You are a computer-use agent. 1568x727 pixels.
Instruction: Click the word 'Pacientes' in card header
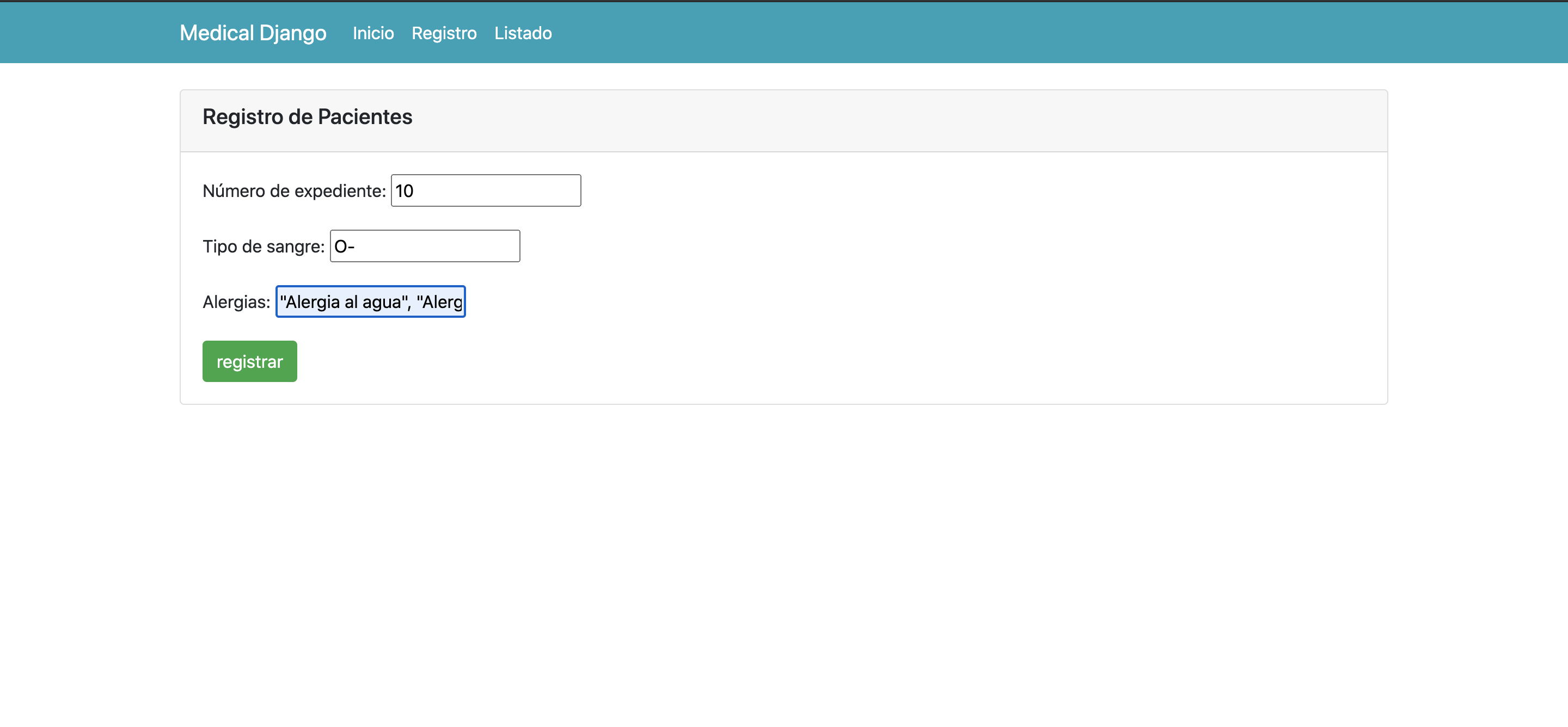click(365, 117)
